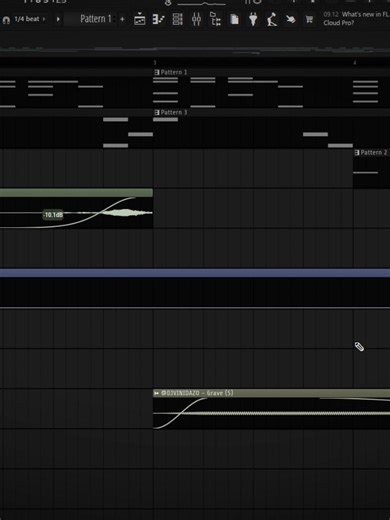Click bar 3 marker on the timeline ruler
The width and height of the screenshot is (390, 520).
pyautogui.click(x=155, y=63)
